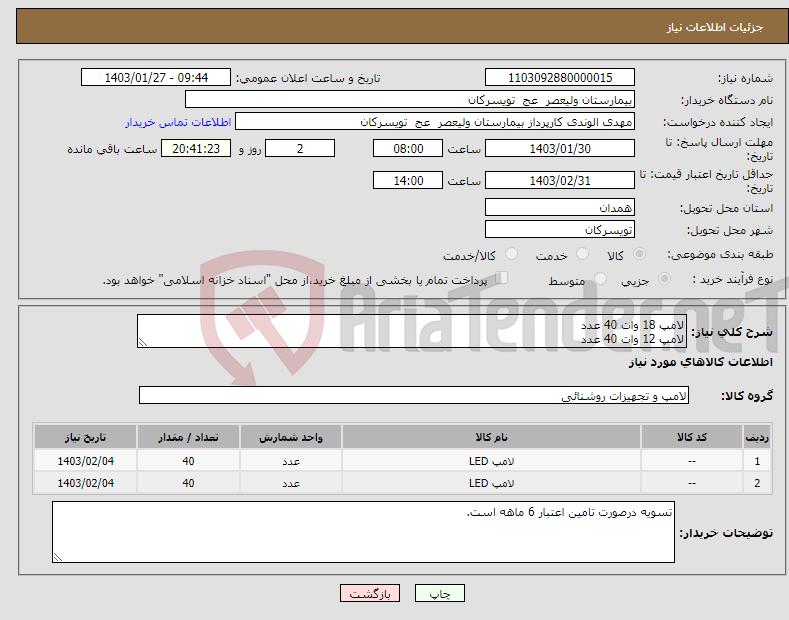This screenshot has width=789, height=620.
Task: Click the date 1403/02/04 in row 2
Action: click(x=86, y=483)
